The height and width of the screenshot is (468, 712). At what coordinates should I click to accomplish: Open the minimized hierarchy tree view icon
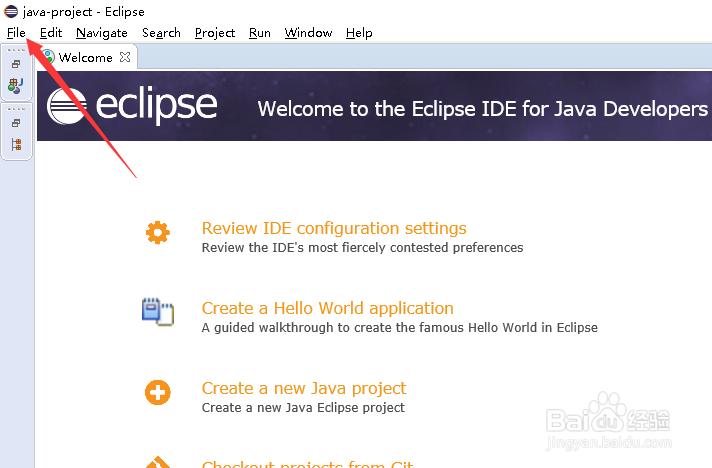tap(16, 144)
